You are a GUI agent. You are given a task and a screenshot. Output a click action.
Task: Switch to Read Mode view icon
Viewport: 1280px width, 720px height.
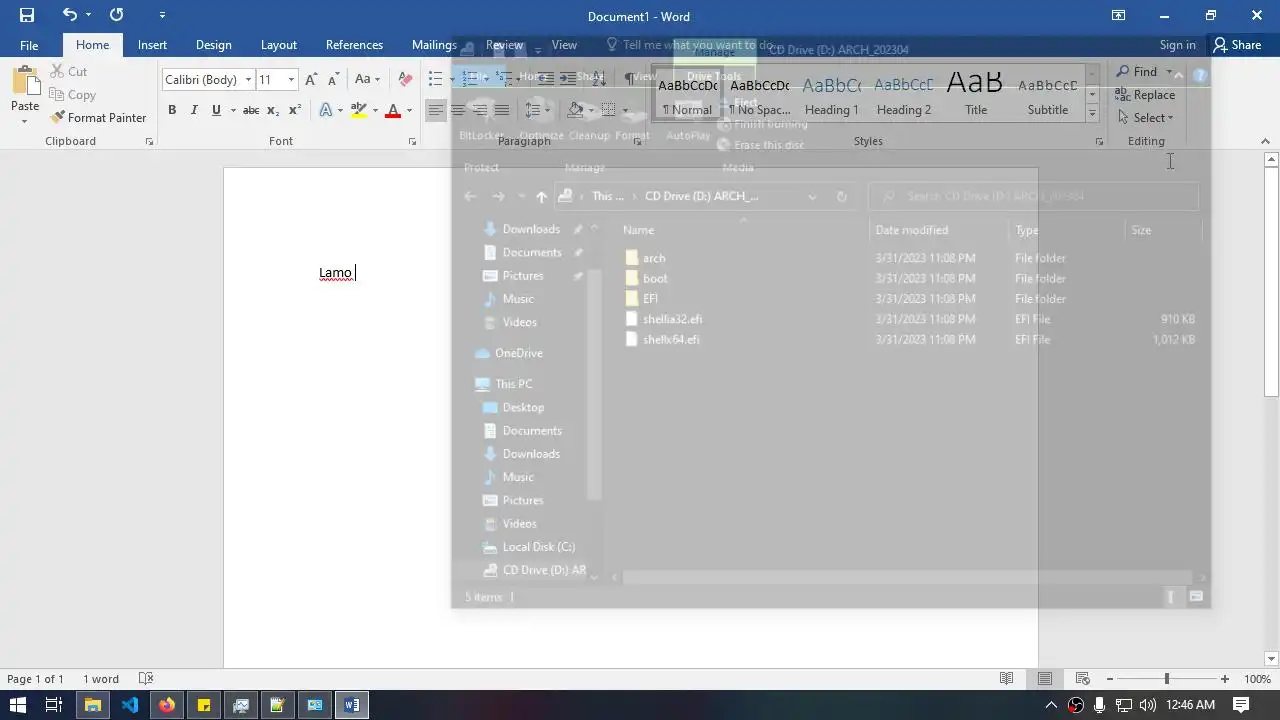1007,679
